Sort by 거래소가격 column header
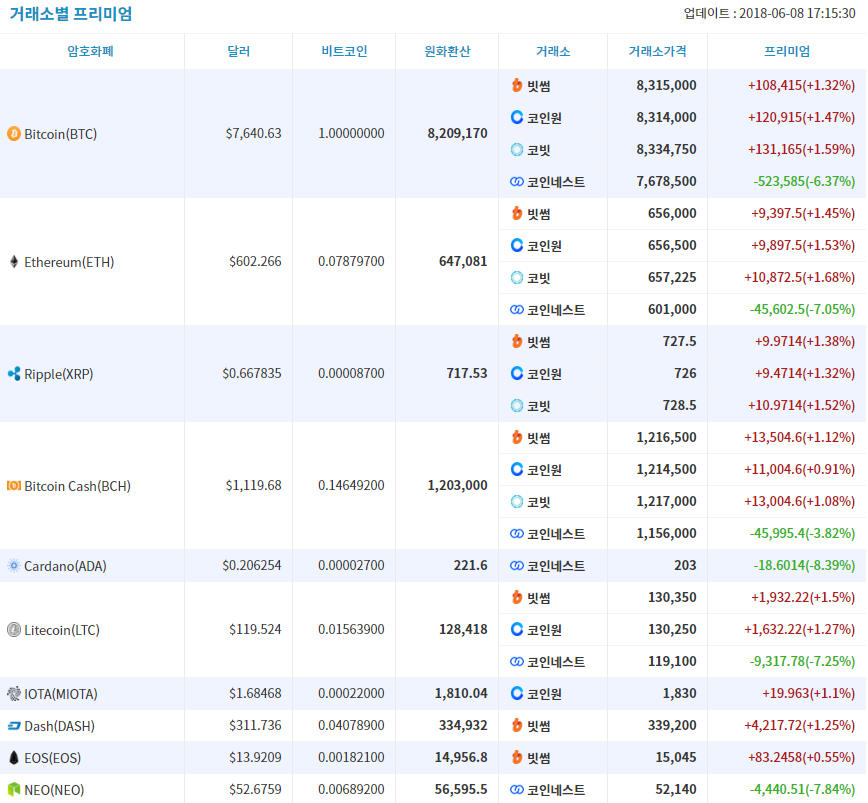Image resolution: width=868 pixels, height=803 pixels. (x=658, y=51)
